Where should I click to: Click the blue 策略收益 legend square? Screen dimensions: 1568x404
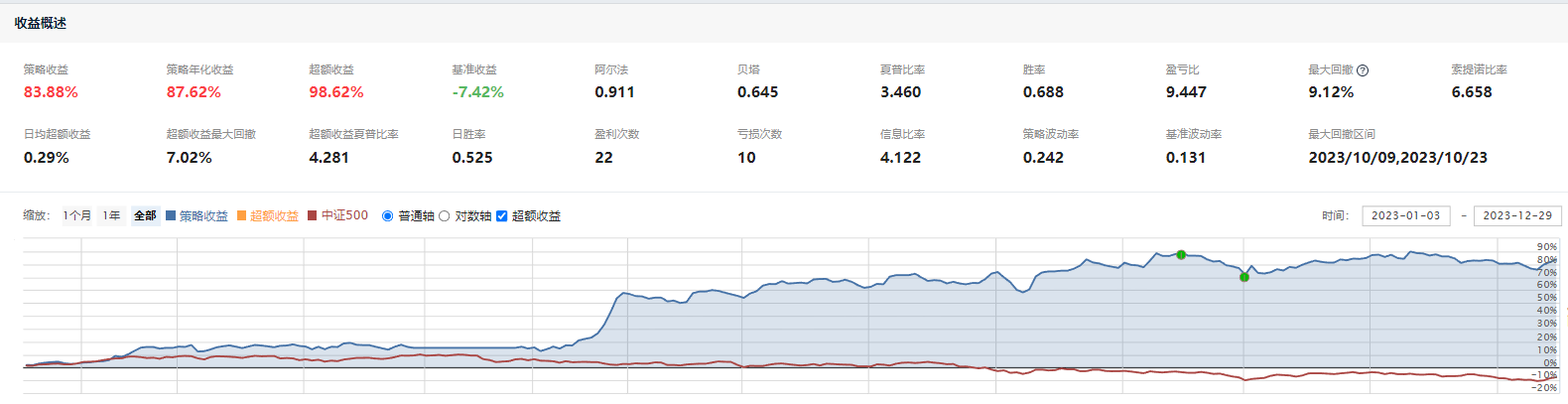[x=171, y=215]
